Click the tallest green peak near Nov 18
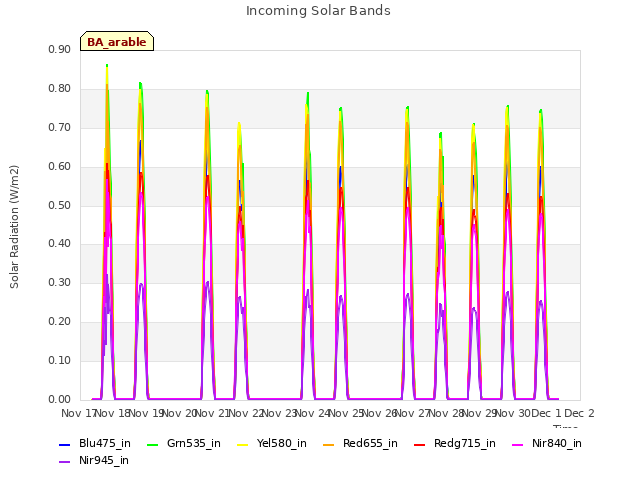 click(x=107, y=65)
